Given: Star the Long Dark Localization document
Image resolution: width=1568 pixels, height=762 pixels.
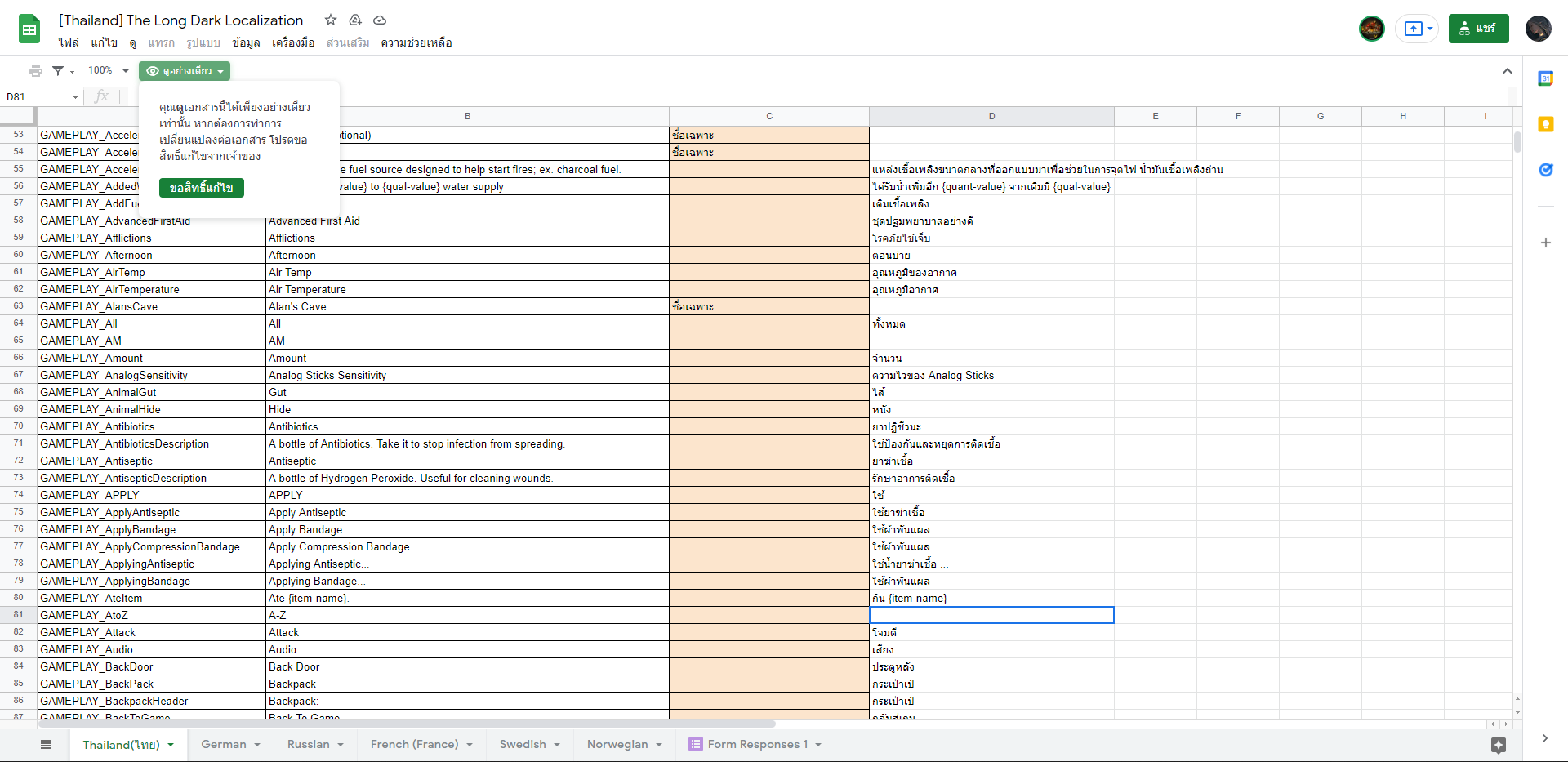Looking at the screenshot, I should [x=331, y=20].
